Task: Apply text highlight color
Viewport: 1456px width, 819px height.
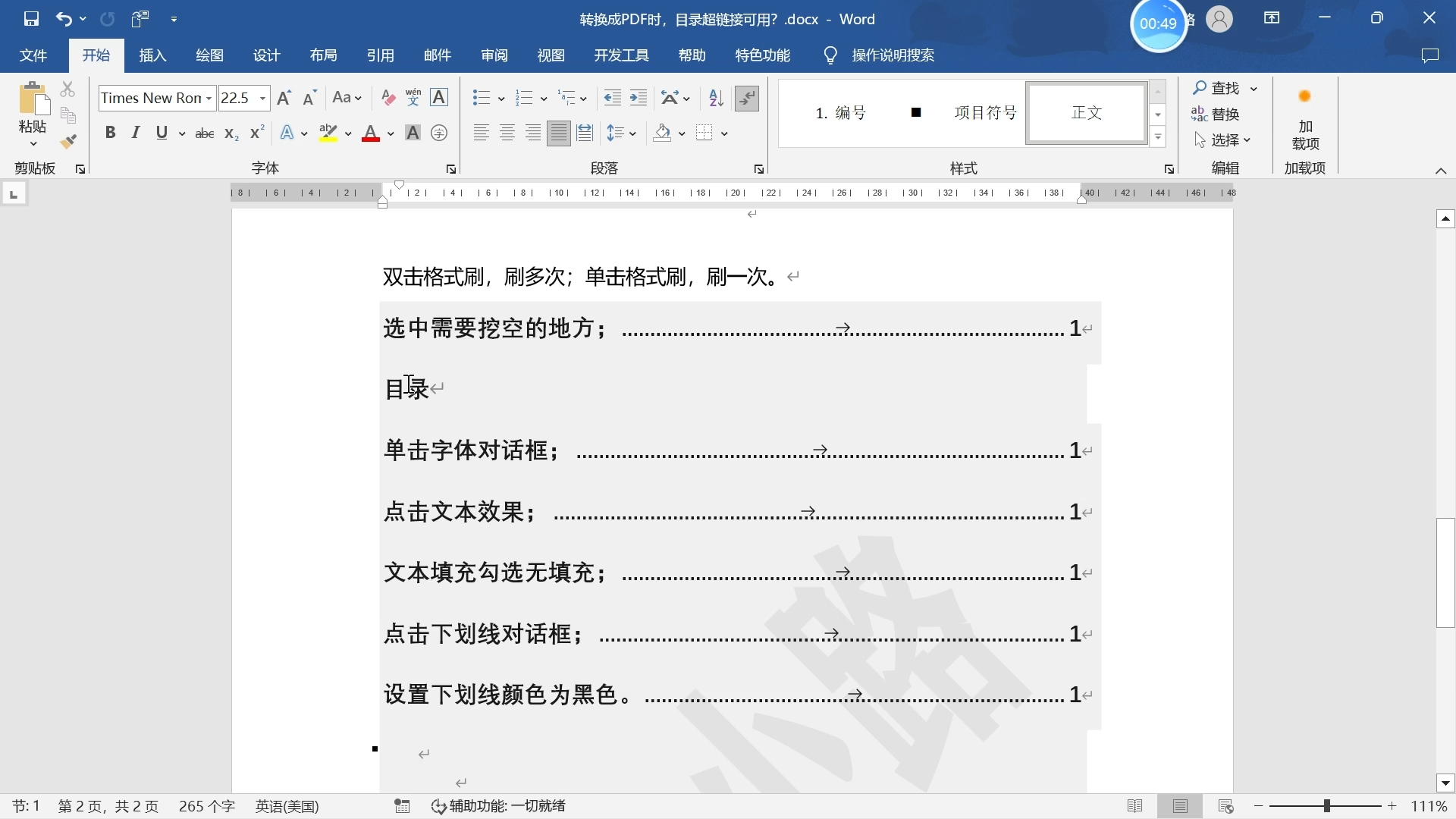Action: (x=327, y=133)
